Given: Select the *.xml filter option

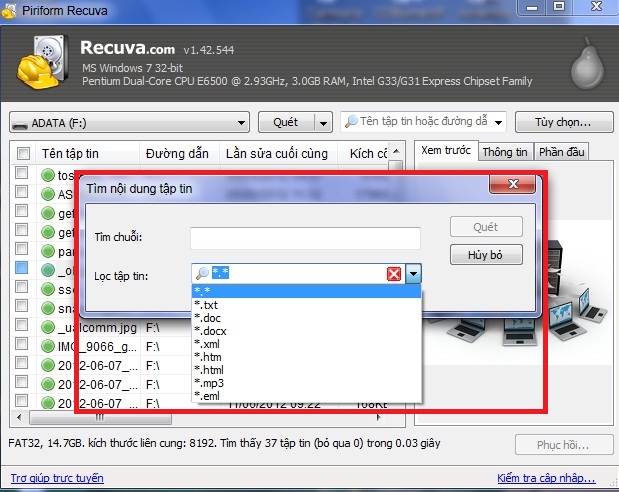Looking at the screenshot, I should 306,344.
